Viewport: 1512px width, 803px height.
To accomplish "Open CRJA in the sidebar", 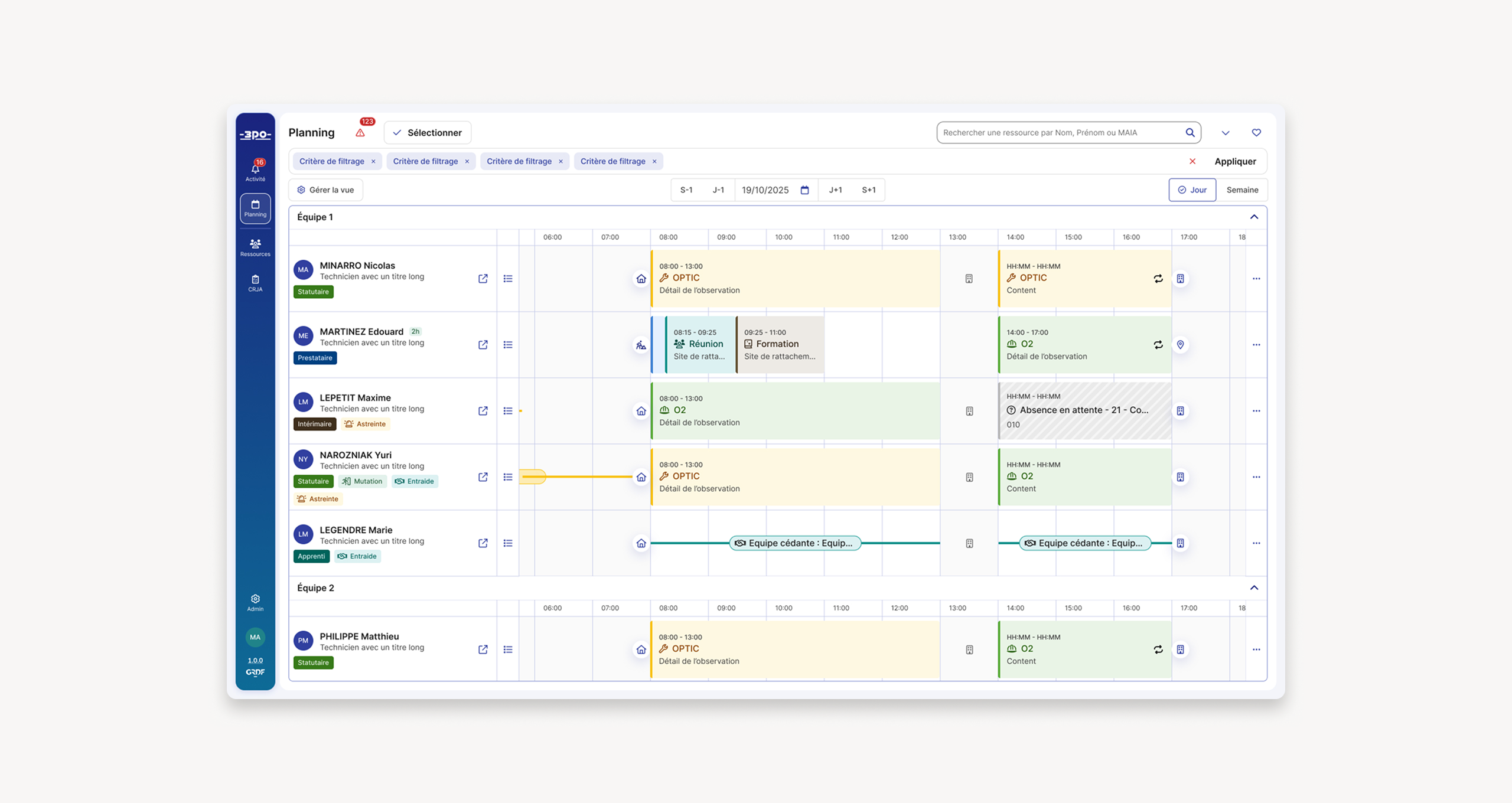I will coord(255,283).
